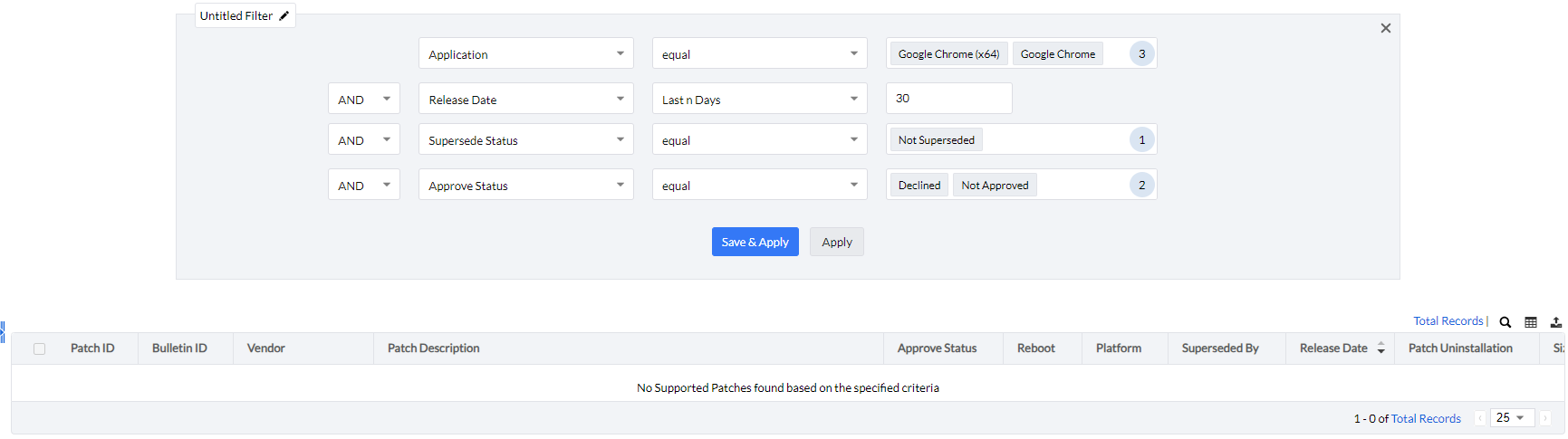The image size is (1568, 439).
Task: Click the number of days input showing 30
Action: [948, 99]
